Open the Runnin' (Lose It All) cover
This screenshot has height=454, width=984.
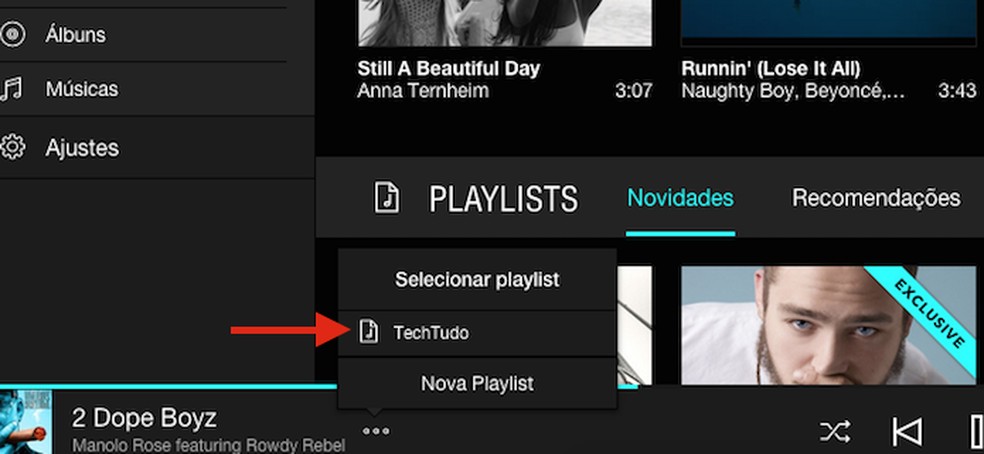[x=828, y=23]
